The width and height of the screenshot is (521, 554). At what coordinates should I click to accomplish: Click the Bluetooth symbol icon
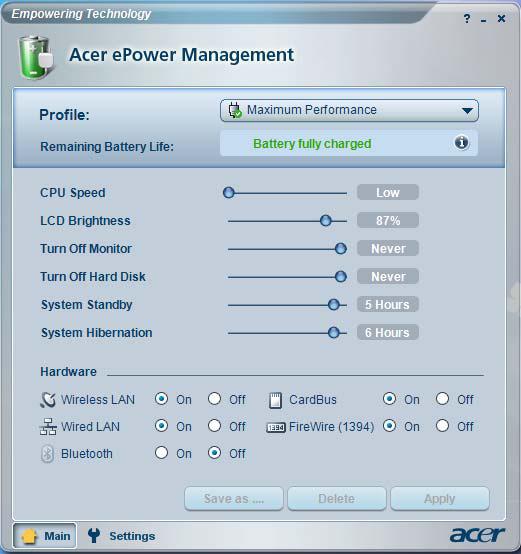pyautogui.click(x=47, y=454)
